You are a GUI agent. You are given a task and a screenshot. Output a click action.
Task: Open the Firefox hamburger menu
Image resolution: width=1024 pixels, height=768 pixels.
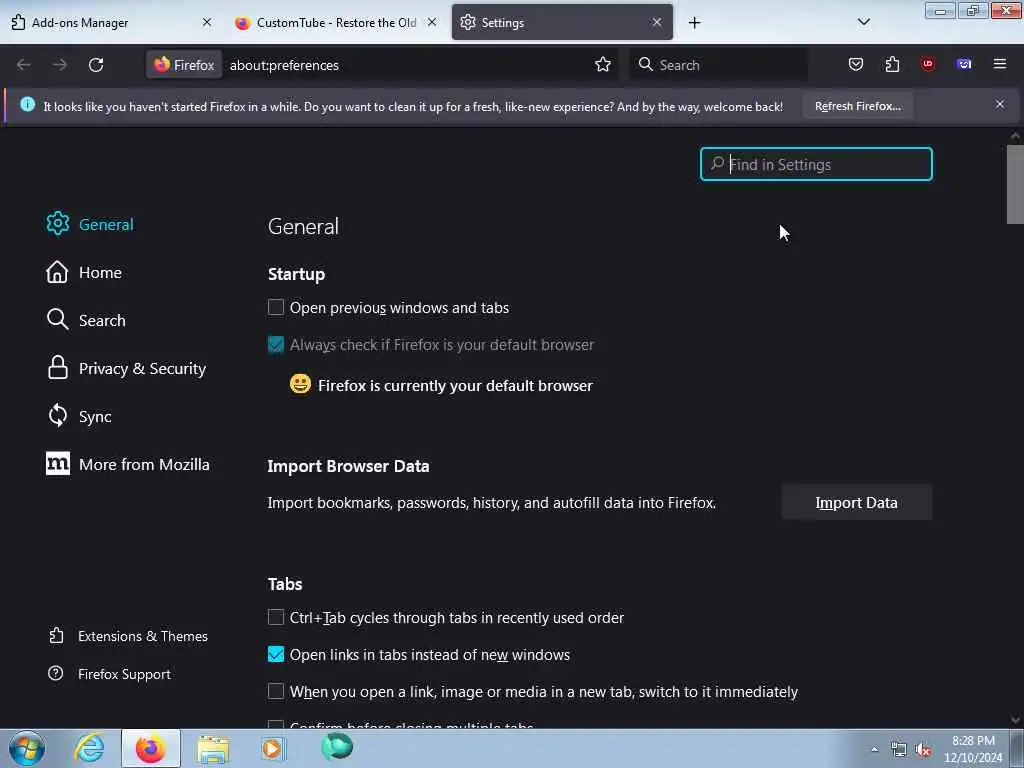[x=1000, y=64]
